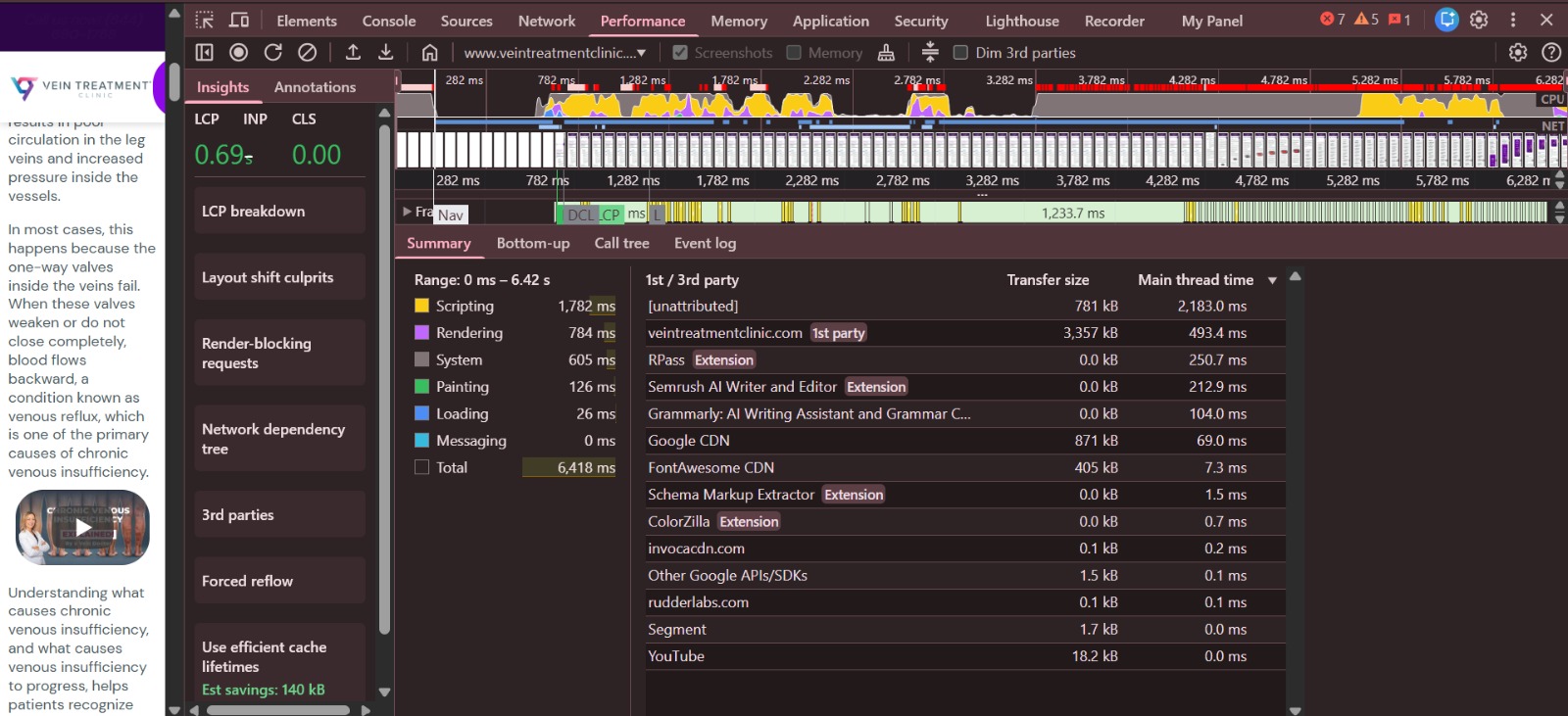1568x716 pixels.
Task: Click the LCP metric value 0.69 s
Action: 223,155
